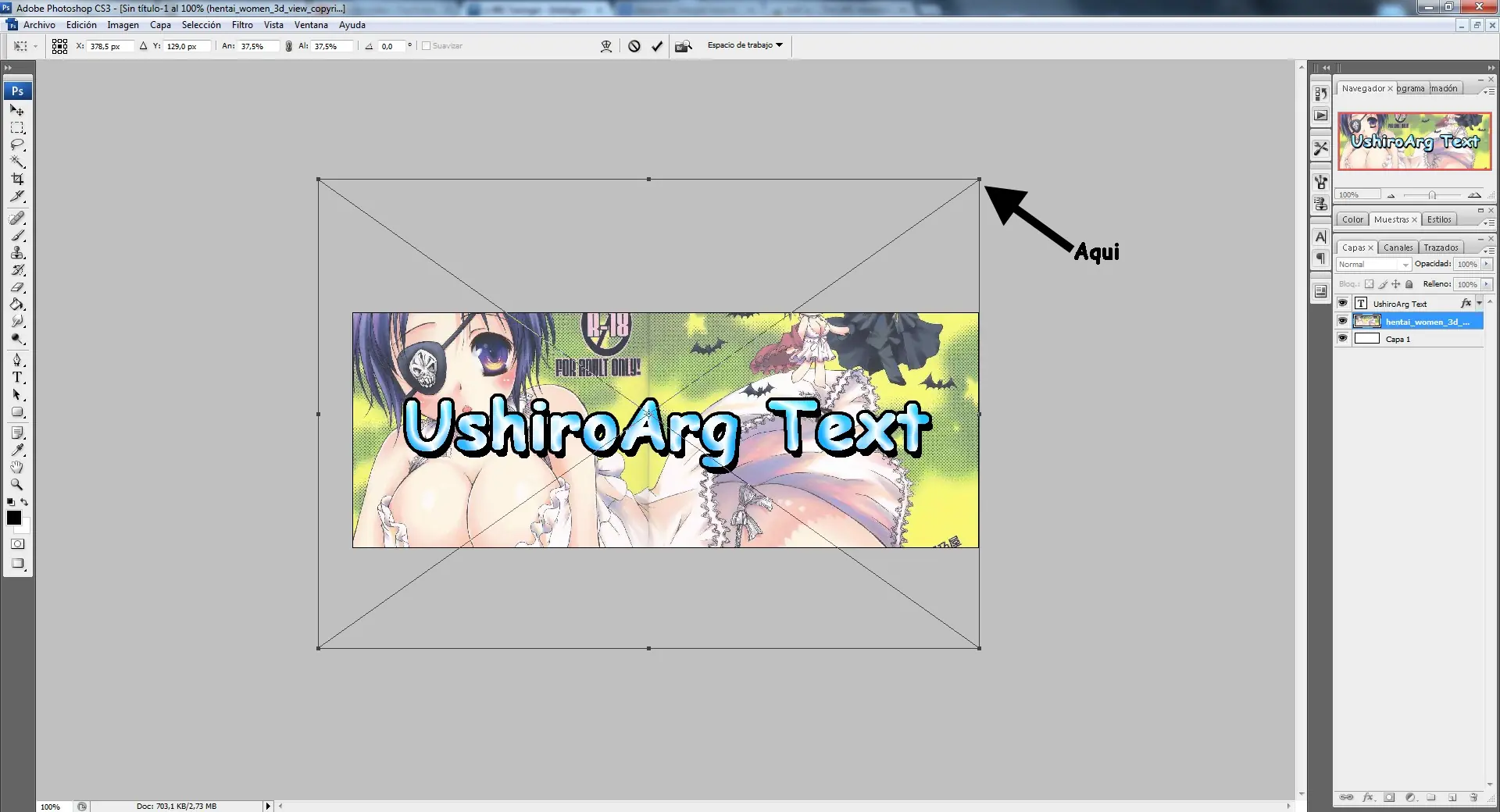Switch to the Estilos tab
Image resolution: width=1500 pixels, height=812 pixels.
click(x=1439, y=219)
